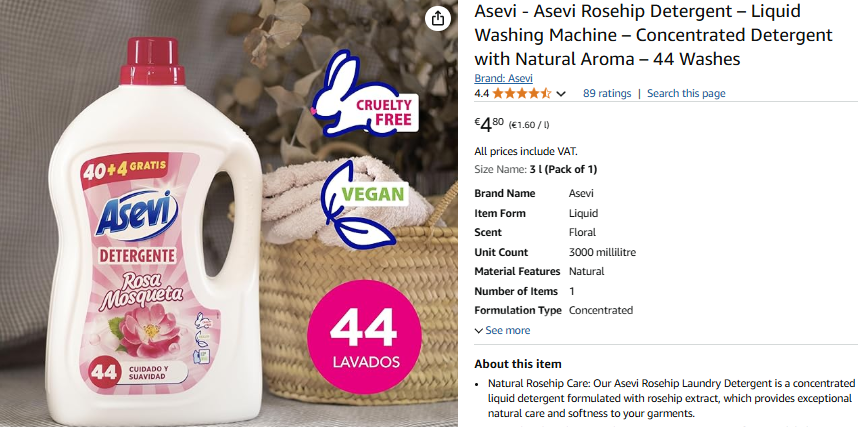Click the 40+4 Gratis label on bottle
The height and width of the screenshot is (427, 858).
(124, 168)
